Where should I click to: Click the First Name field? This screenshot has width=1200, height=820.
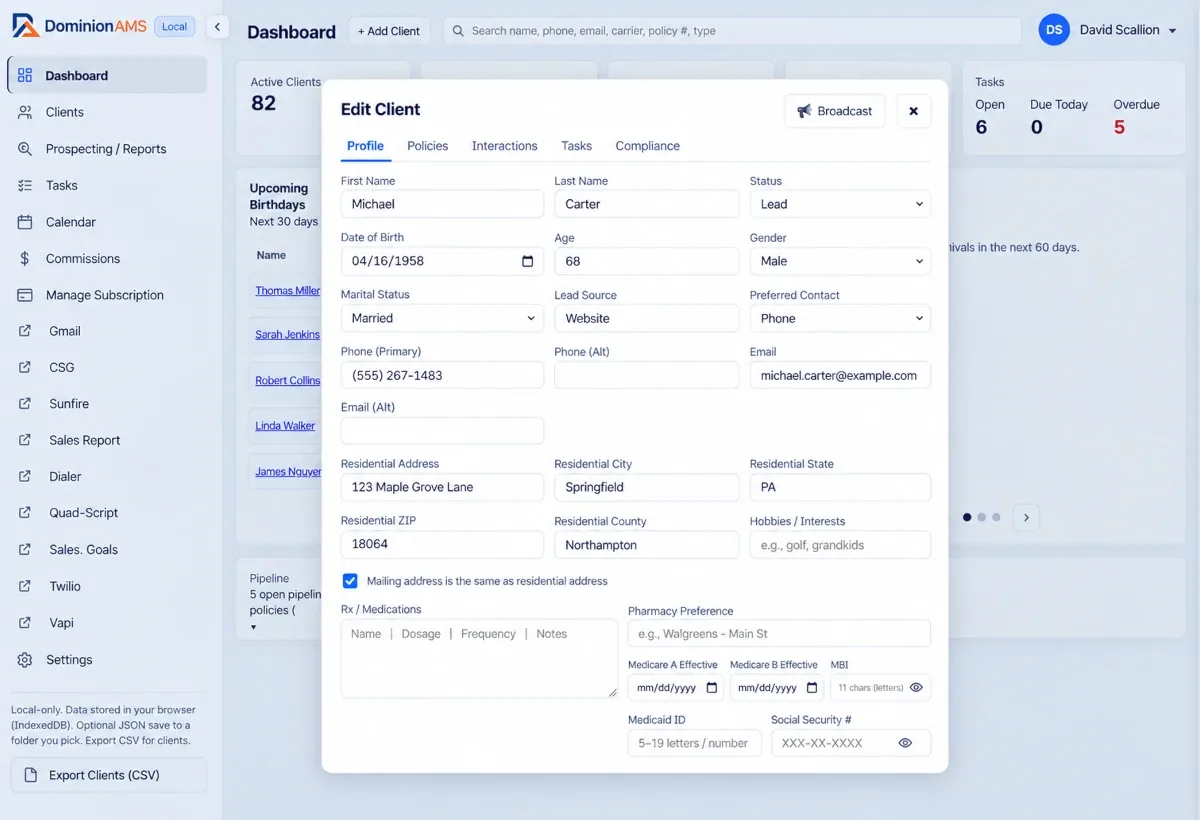pos(442,204)
